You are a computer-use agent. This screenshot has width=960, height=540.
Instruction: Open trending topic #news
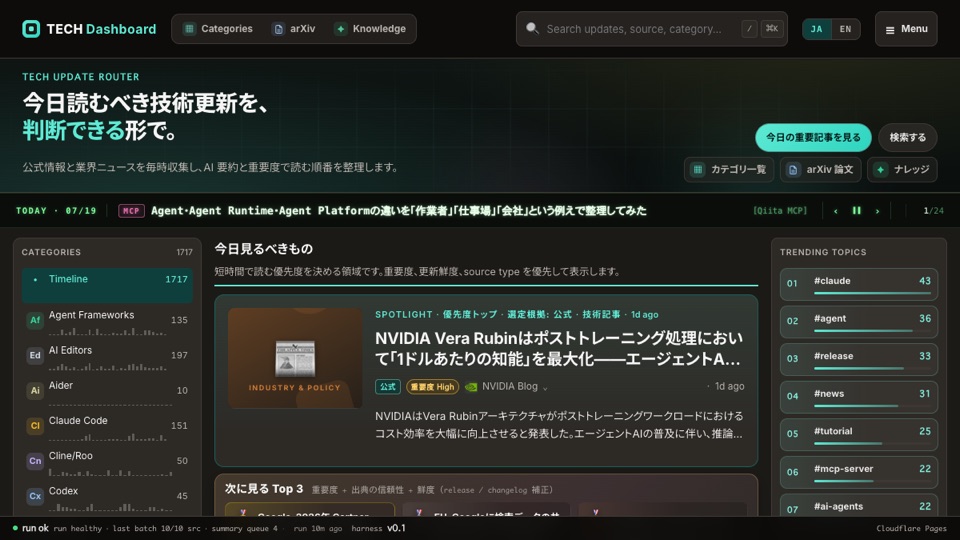[858, 397]
